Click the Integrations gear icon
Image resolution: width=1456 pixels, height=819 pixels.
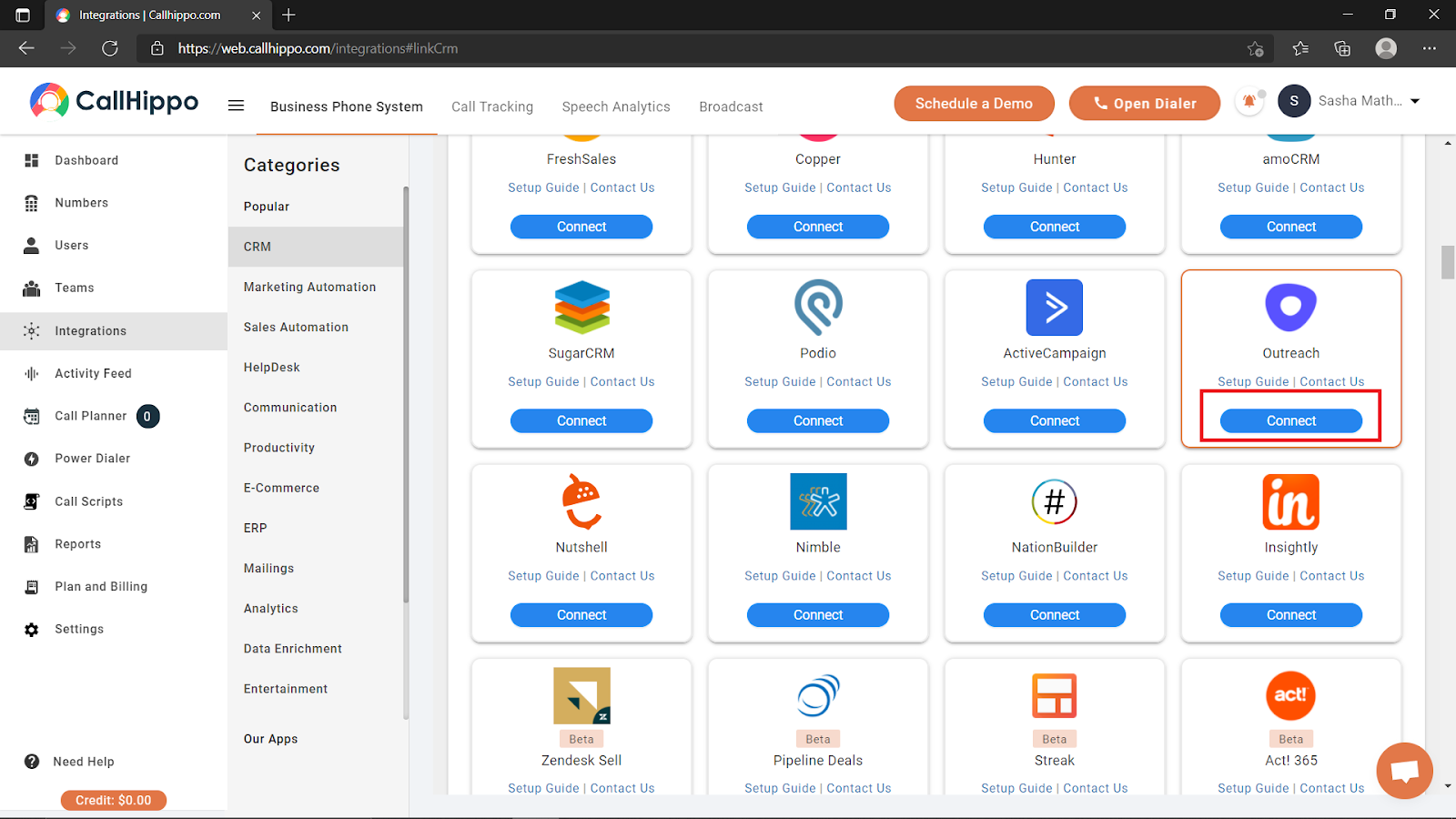click(x=32, y=331)
